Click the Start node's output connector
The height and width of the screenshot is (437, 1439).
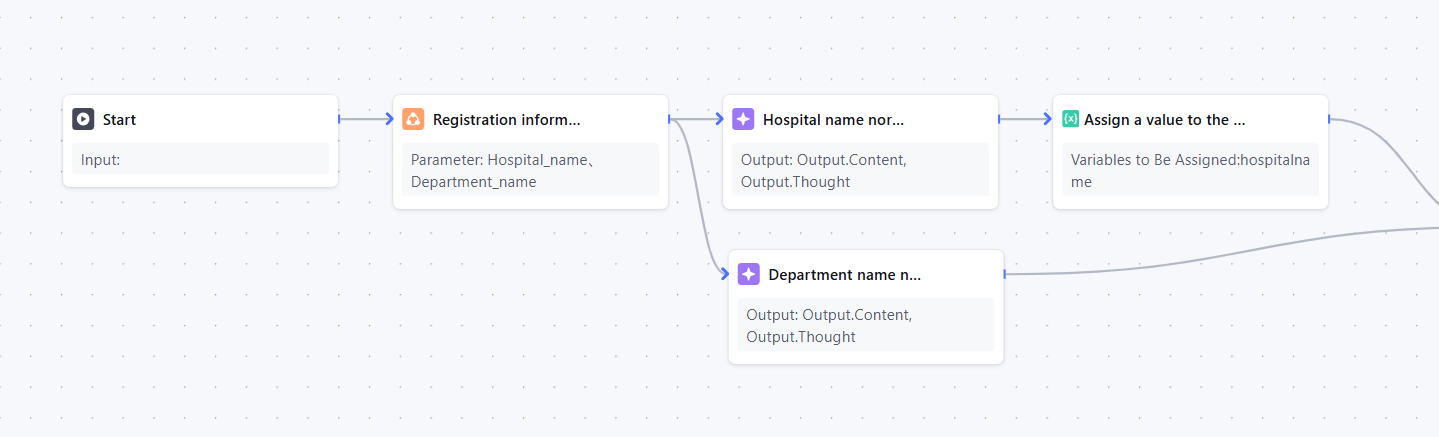tap(339, 119)
